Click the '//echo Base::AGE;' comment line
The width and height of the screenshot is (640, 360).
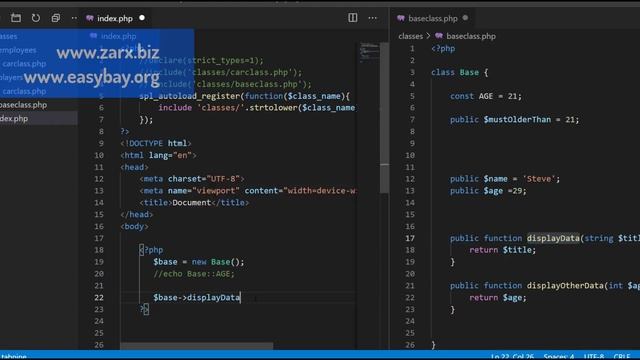tap(194, 274)
